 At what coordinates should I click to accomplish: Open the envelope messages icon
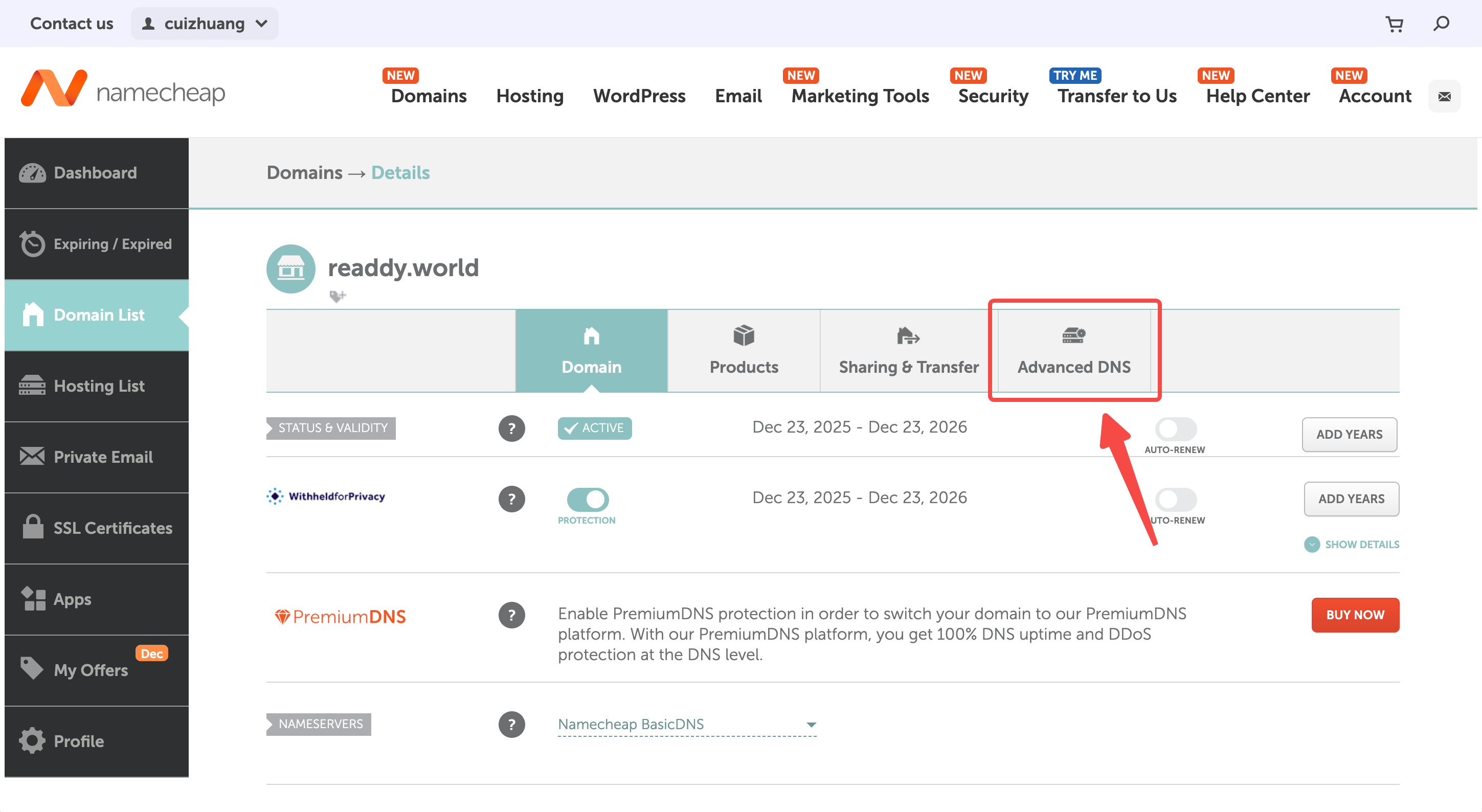click(1444, 96)
